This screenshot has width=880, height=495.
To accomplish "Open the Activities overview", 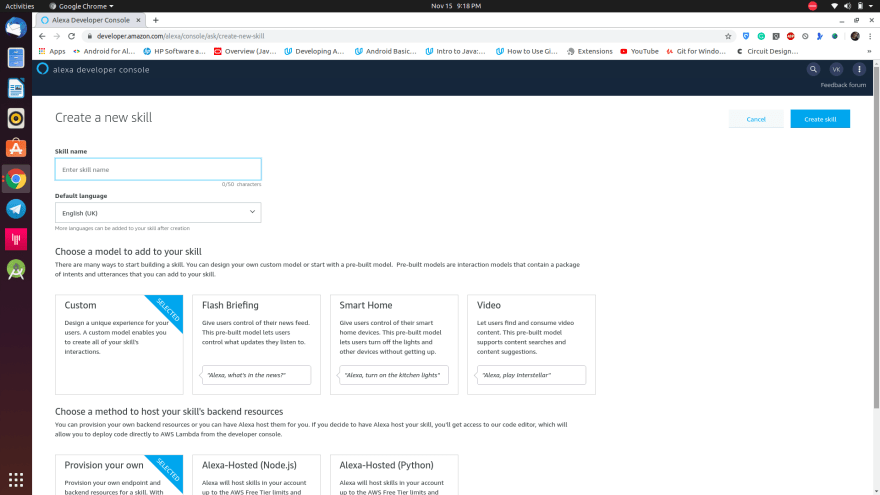I will coord(20,6).
